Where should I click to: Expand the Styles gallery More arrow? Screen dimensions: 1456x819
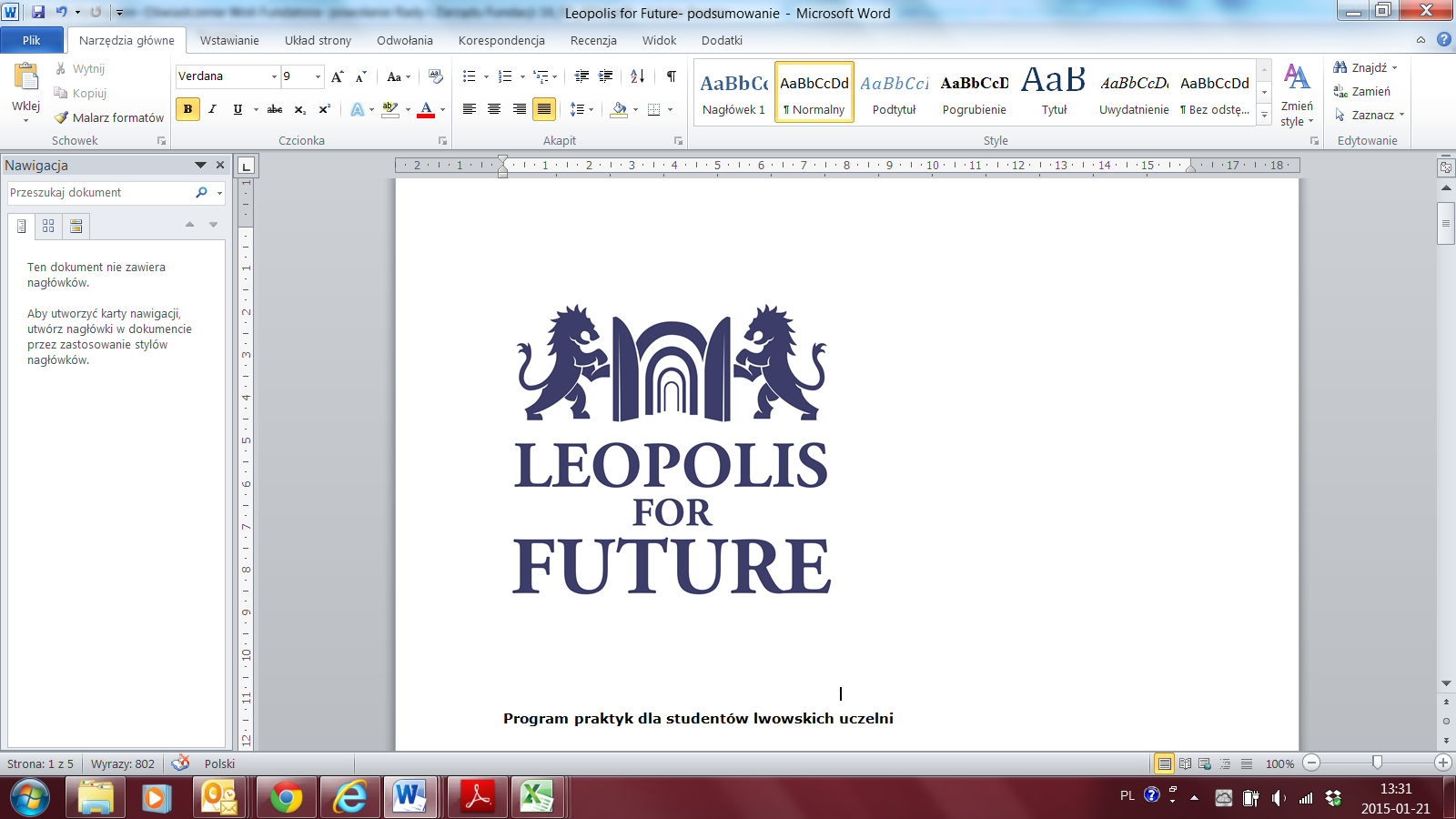[1264, 116]
